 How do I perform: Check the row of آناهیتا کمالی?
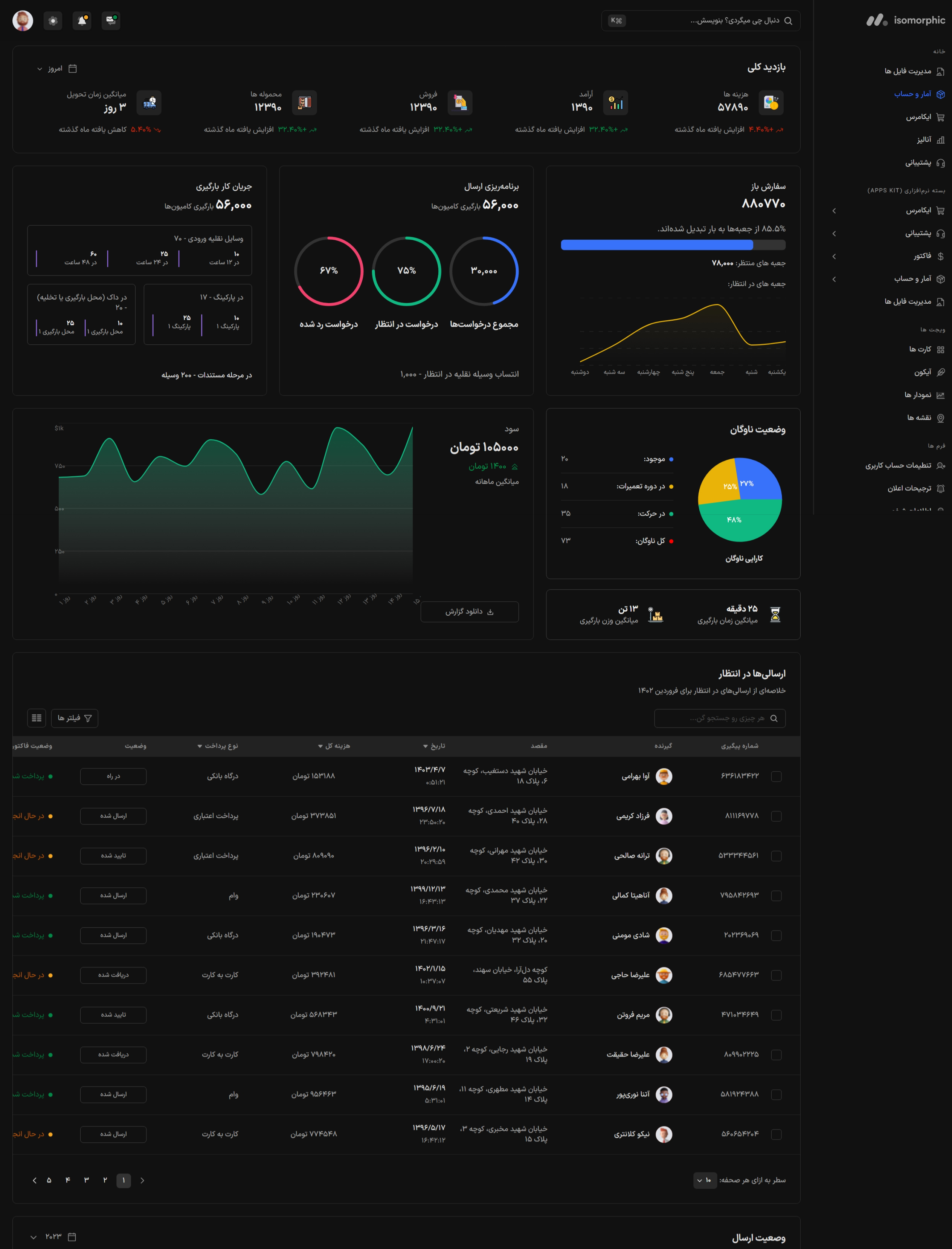point(777,896)
